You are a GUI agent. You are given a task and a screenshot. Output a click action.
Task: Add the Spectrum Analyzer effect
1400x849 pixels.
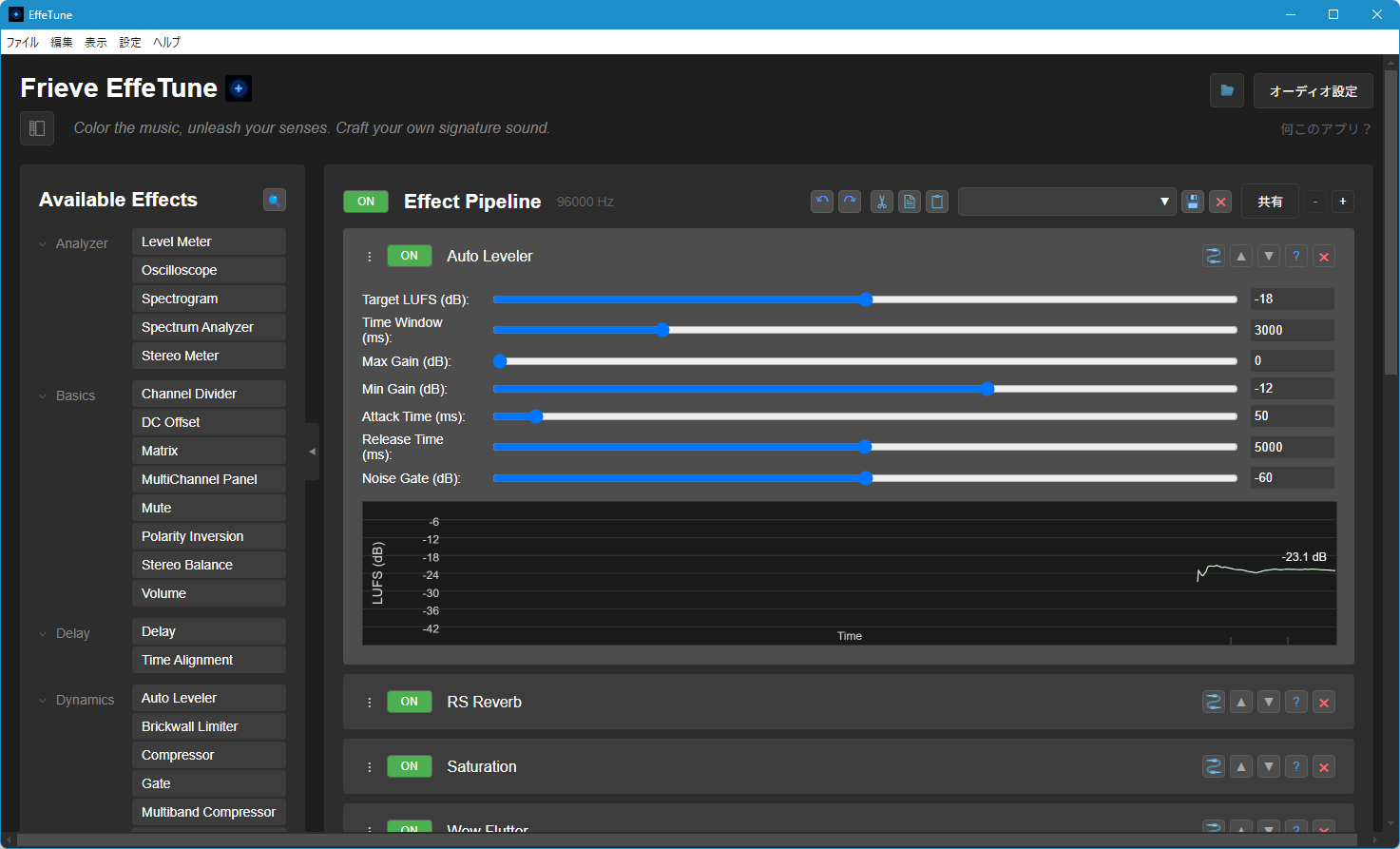[209, 327]
